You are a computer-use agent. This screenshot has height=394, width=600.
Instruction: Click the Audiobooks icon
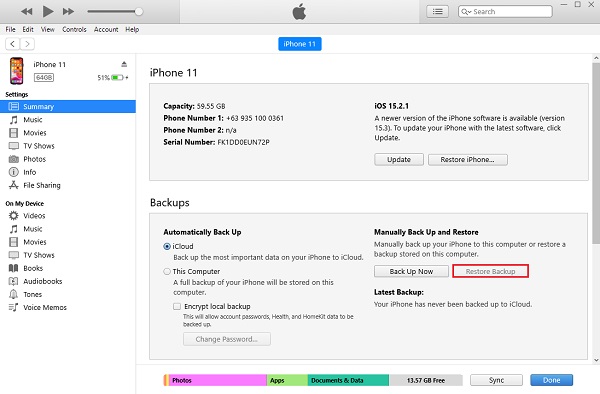pos(13,281)
